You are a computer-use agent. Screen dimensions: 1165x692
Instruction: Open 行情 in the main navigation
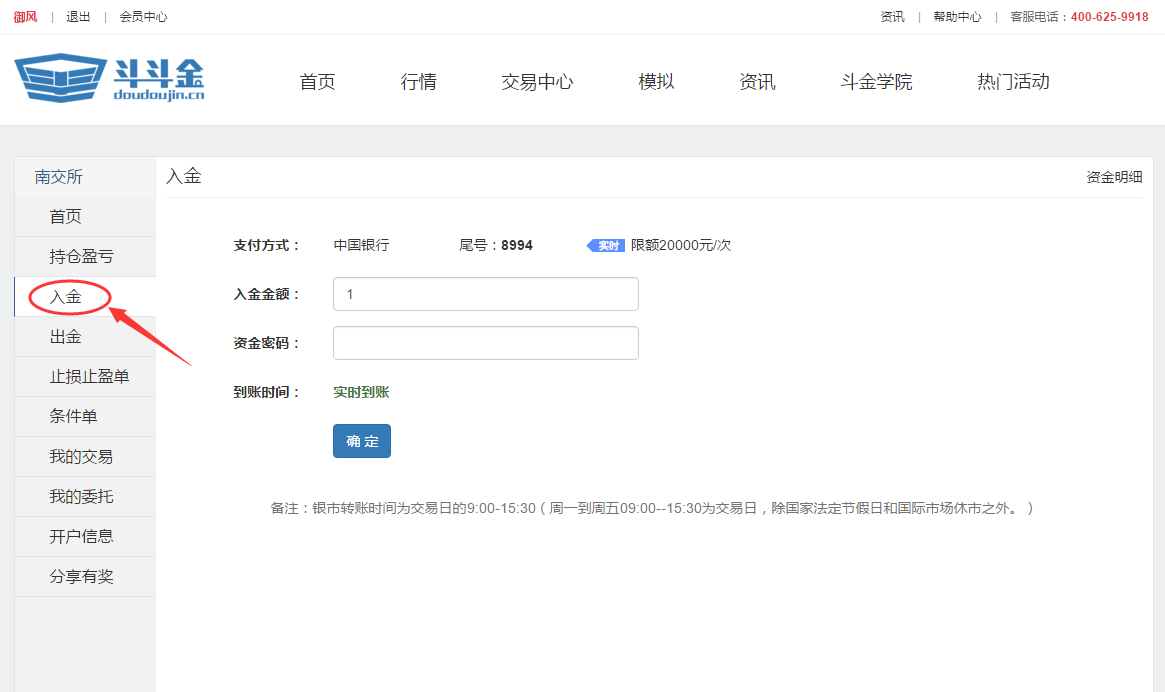pos(417,82)
